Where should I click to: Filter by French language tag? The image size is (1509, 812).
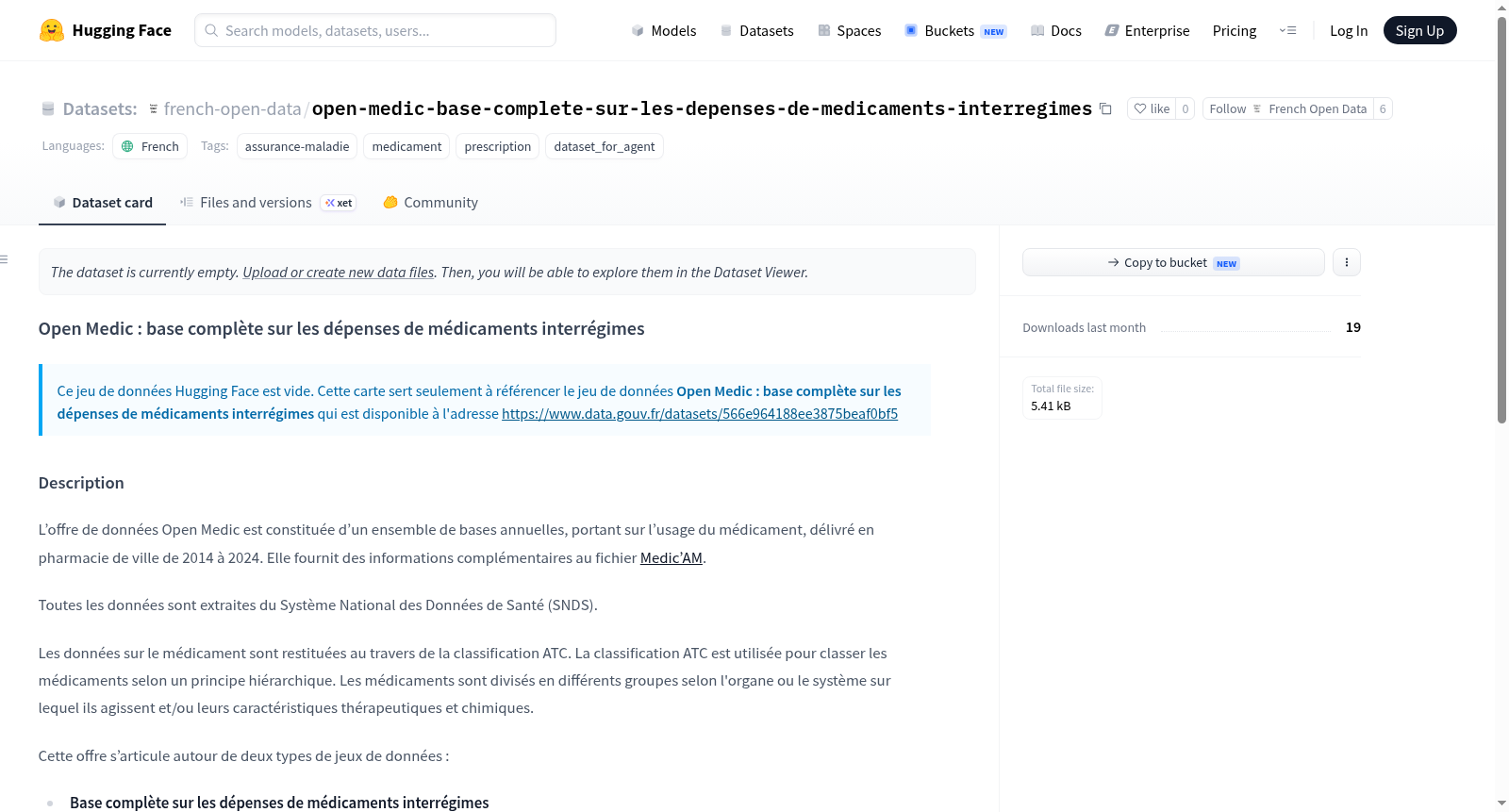pyautogui.click(x=150, y=146)
